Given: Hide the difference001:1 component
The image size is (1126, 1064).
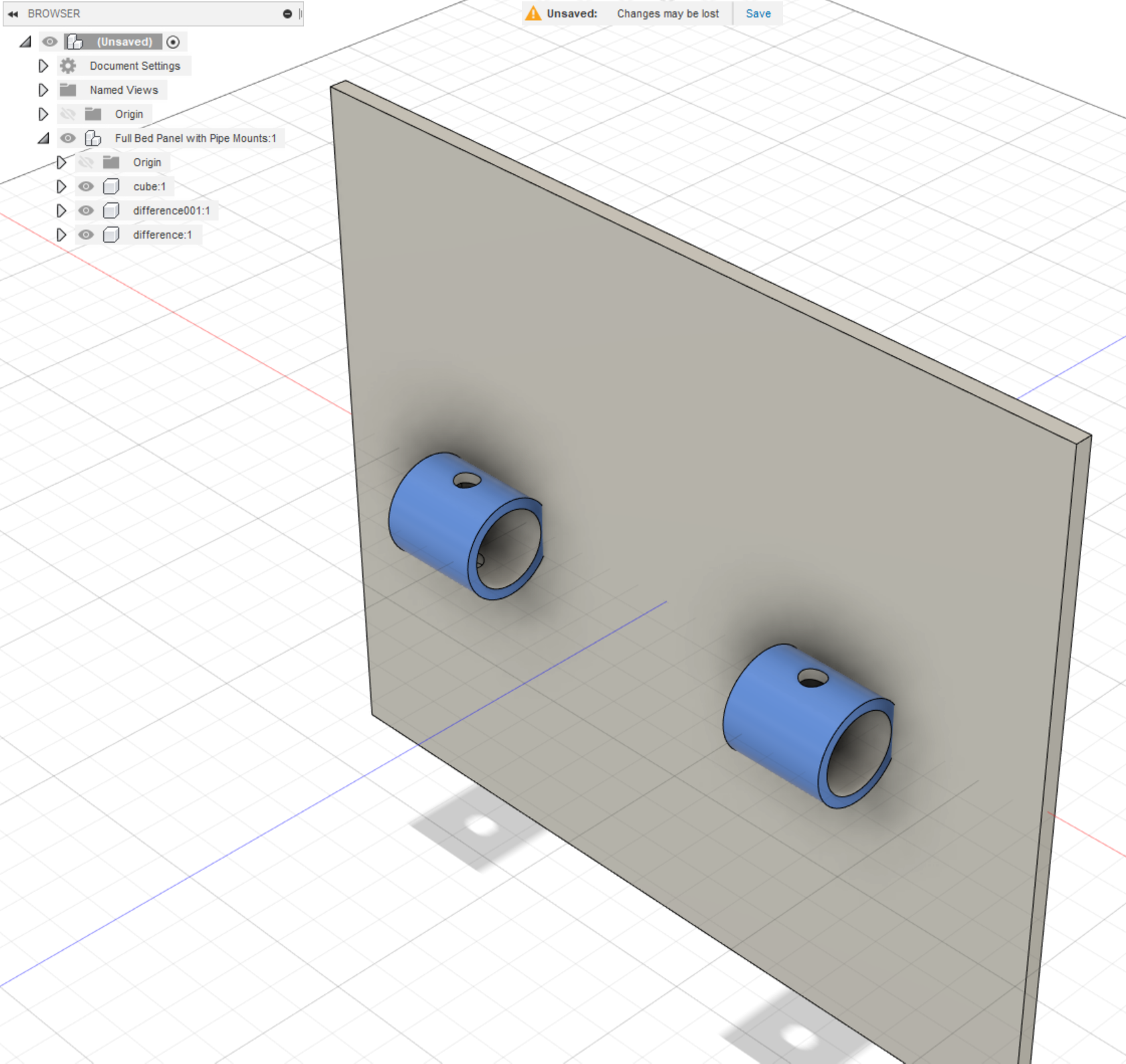Looking at the screenshot, I should (86, 210).
